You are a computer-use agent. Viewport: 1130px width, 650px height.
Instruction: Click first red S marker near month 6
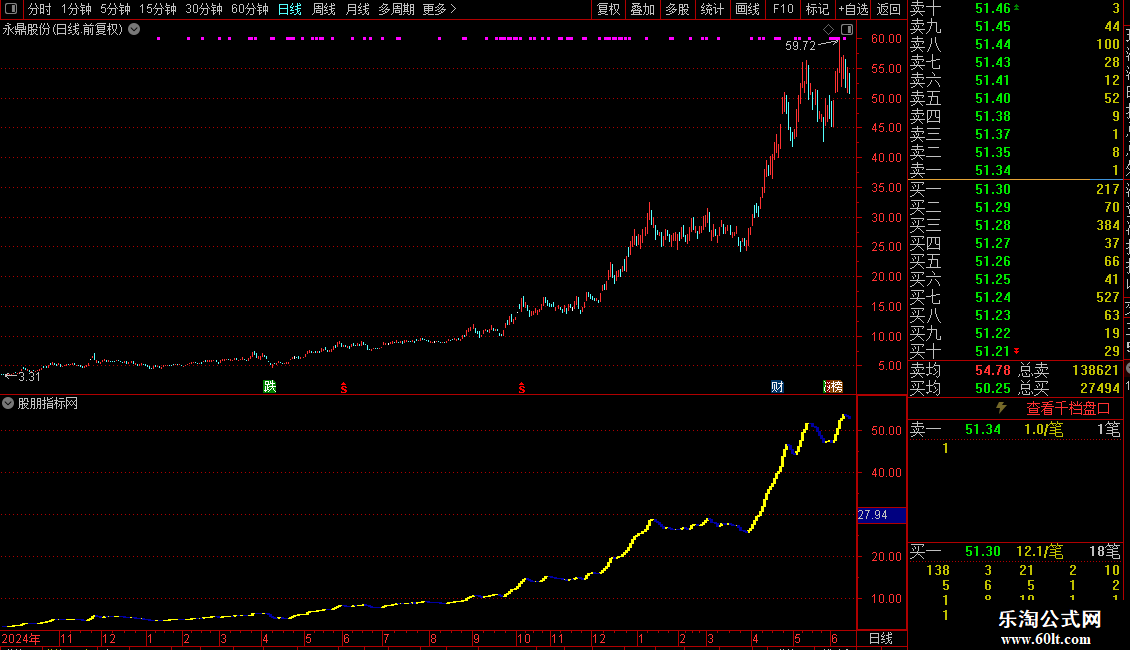(x=344, y=388)
